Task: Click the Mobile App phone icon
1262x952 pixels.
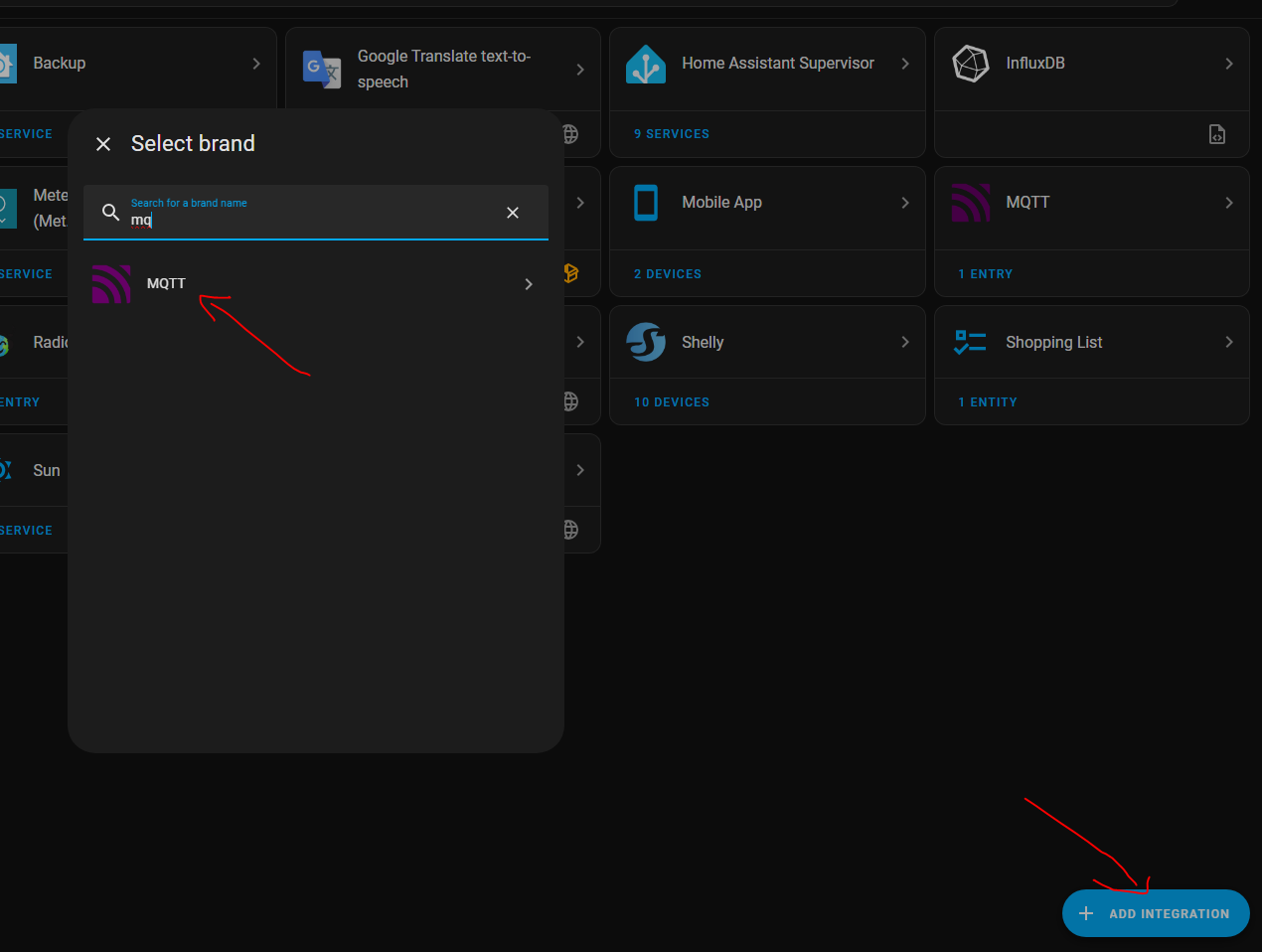Action: click(x=646, y=203)
